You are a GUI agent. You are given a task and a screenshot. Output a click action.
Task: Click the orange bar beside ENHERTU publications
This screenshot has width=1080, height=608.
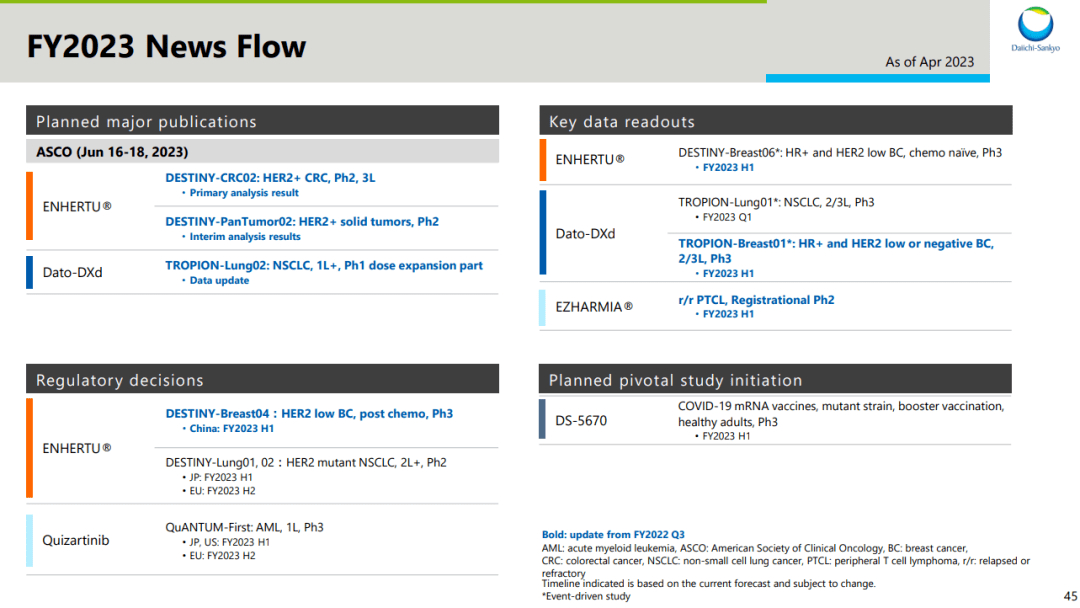point(30,206)
